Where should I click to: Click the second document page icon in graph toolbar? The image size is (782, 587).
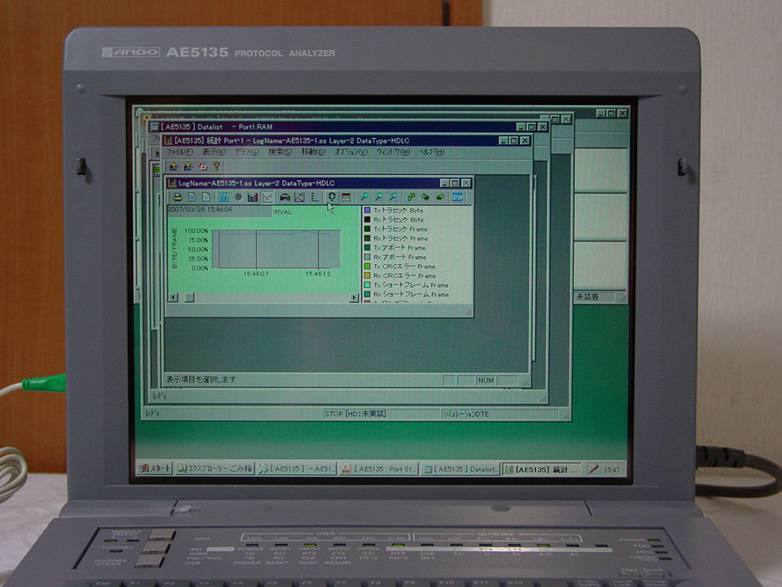[205, 197]
